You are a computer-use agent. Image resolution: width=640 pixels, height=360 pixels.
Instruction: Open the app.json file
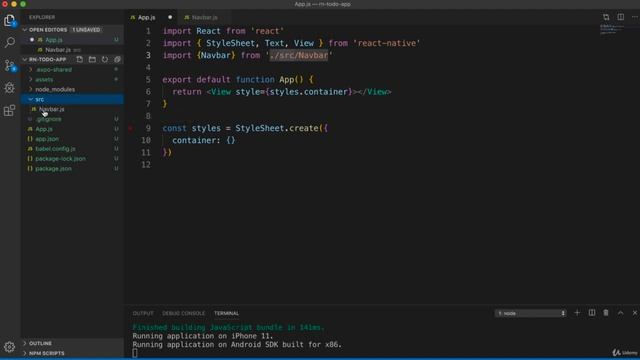tap(47, 139)
